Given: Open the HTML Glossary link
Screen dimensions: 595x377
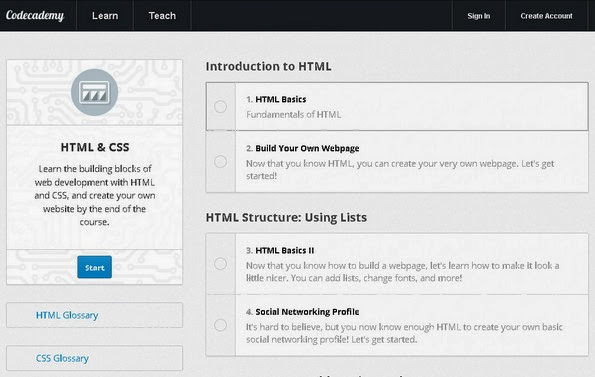Looking at the screenshot, I should coord(67,315).
